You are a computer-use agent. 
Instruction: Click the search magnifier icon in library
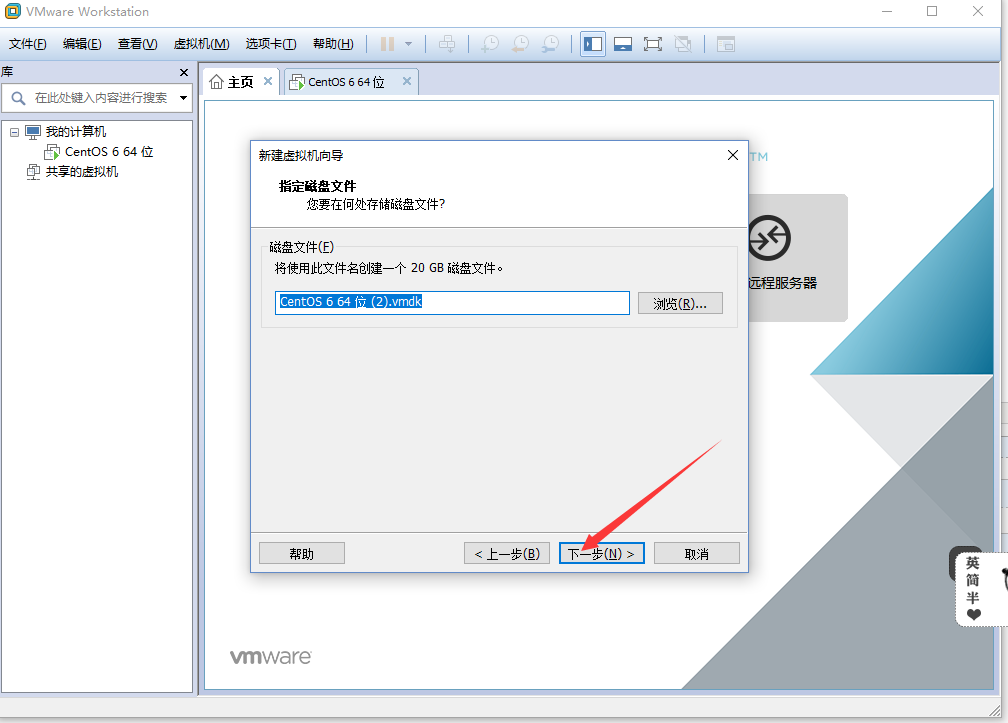pos(18,98)
